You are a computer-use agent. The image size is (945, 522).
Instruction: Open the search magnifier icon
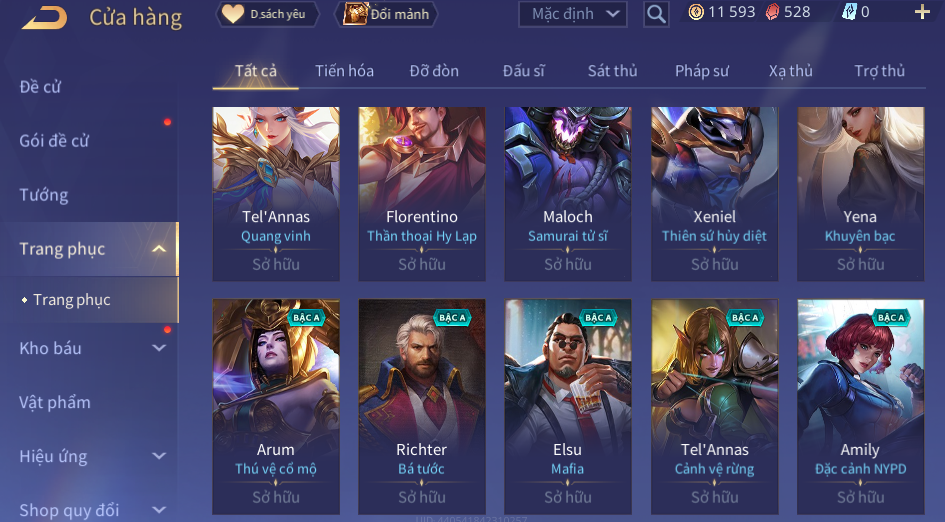656,14
